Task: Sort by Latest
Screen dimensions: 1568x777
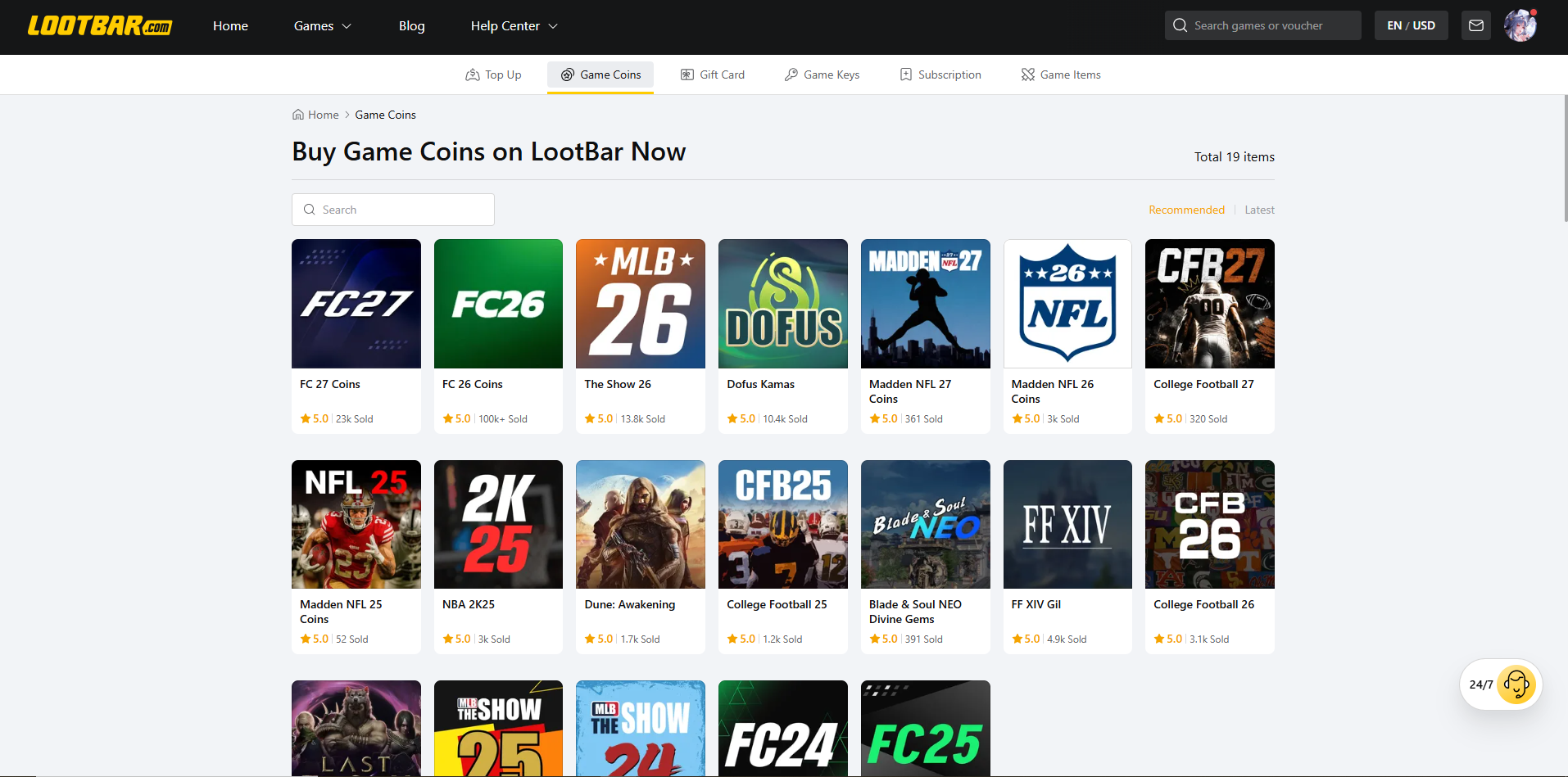Action: (1259, 210)
